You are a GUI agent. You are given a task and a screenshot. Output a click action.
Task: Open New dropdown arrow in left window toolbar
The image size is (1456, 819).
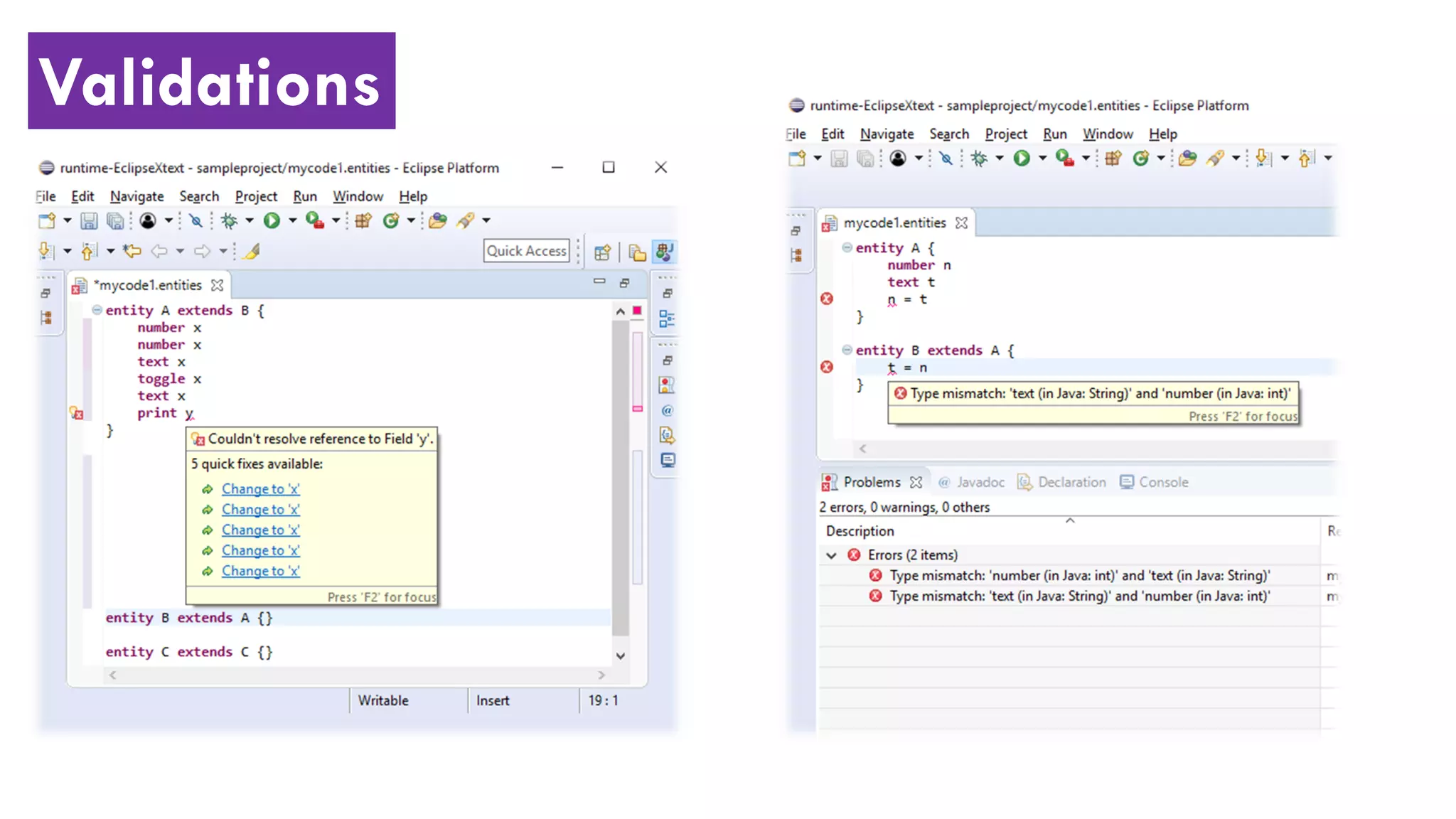click(x=67, y=220)
